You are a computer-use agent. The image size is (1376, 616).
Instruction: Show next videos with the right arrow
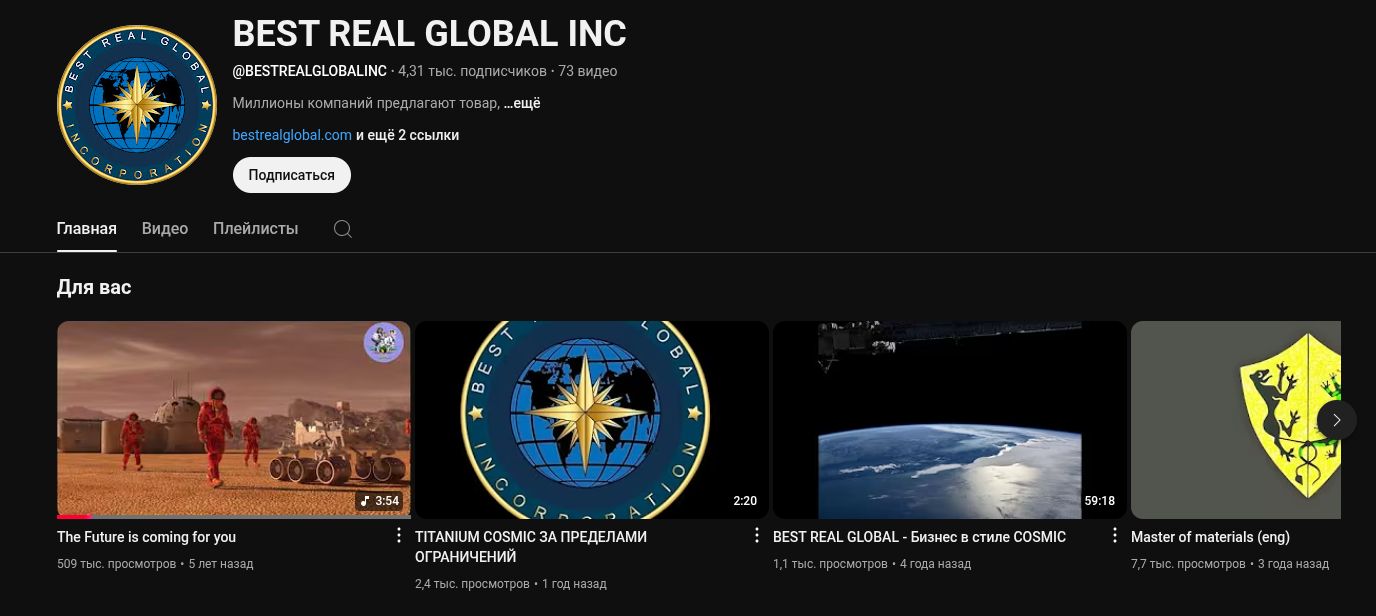(1337, 420)
